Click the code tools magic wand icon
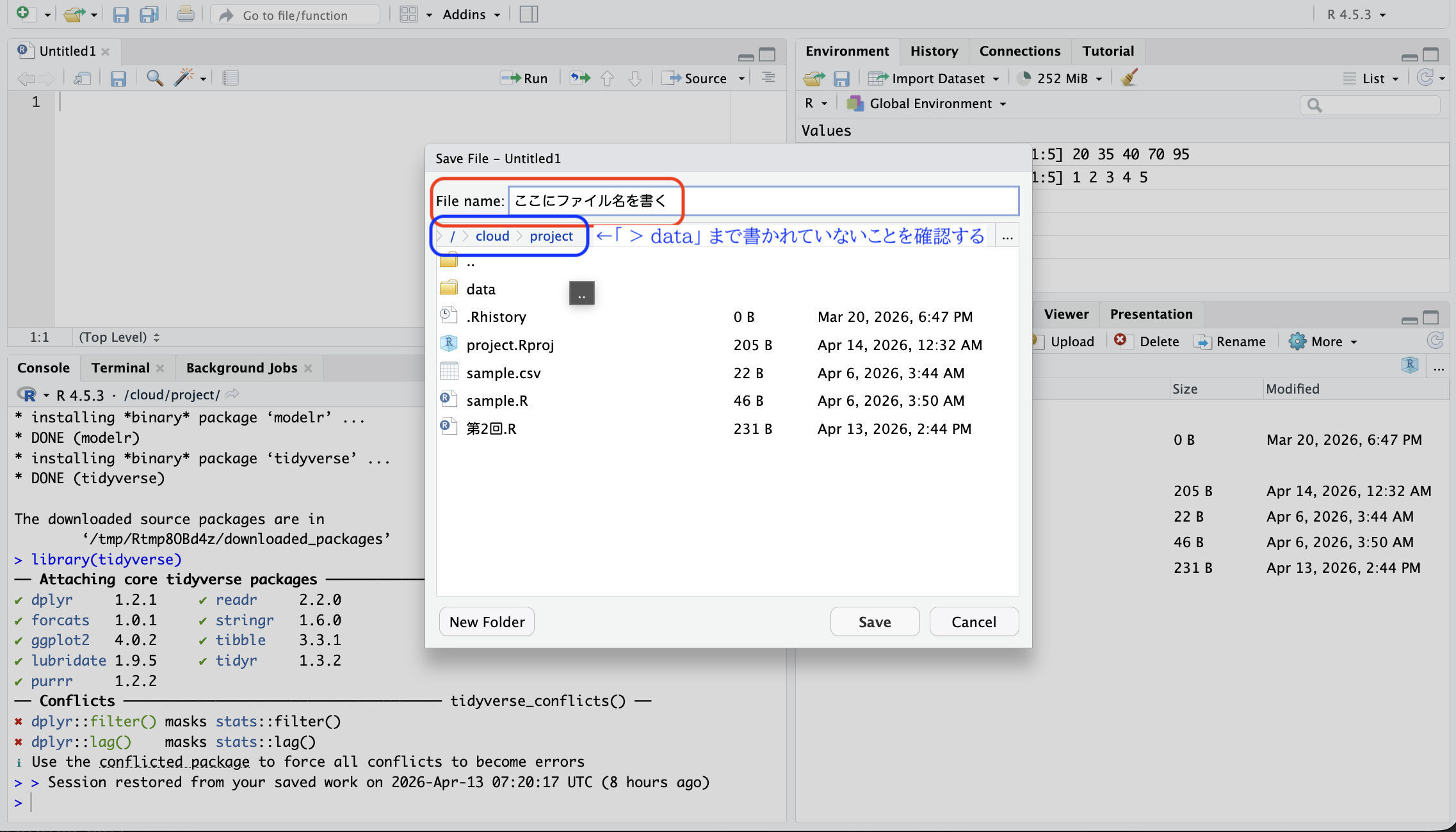 184,78
